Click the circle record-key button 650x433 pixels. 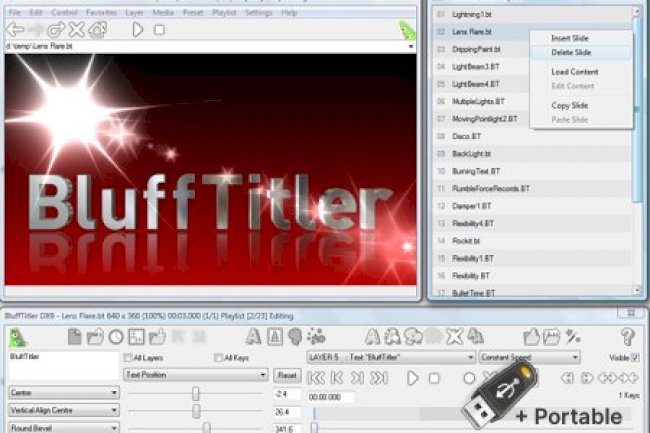point(469,378)
